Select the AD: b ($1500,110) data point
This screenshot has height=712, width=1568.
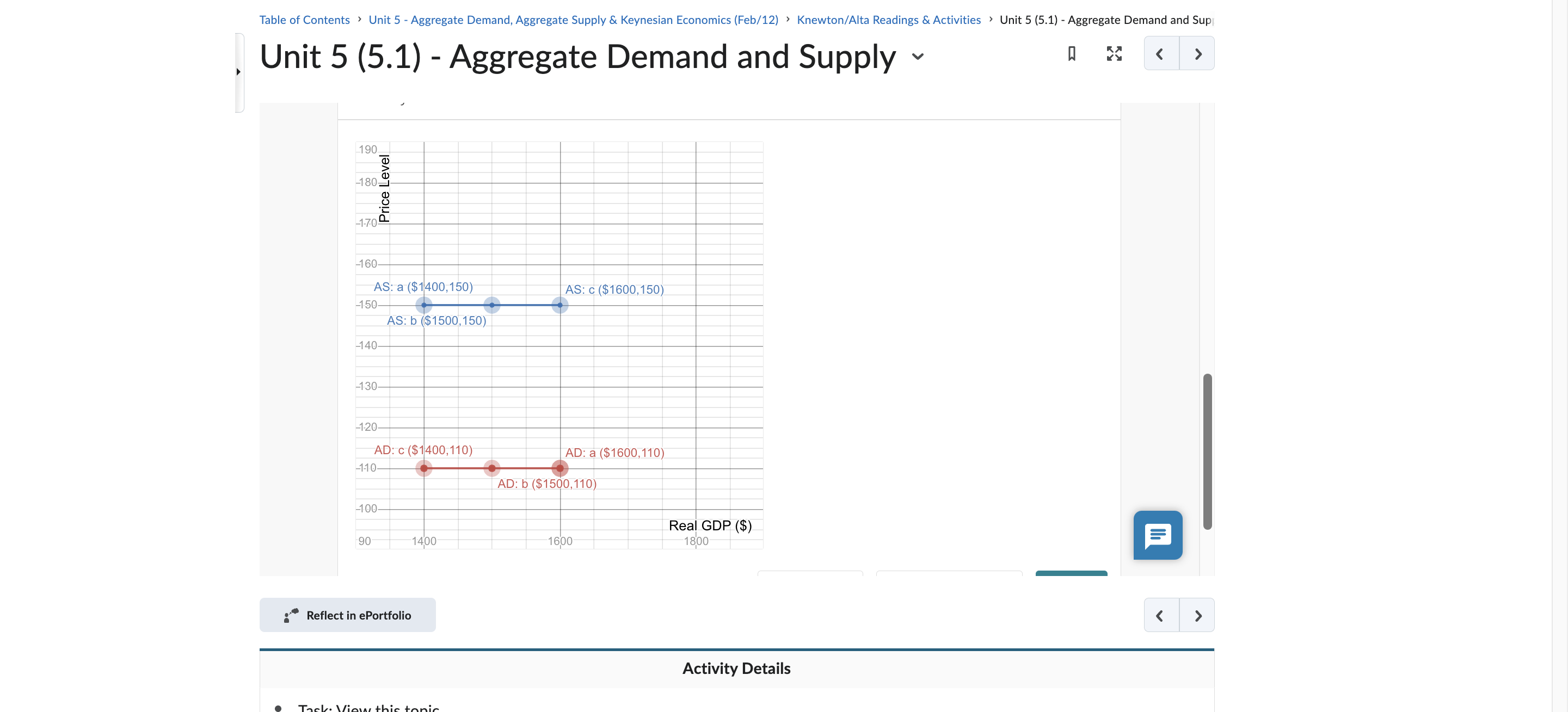(x=492, y=468)
